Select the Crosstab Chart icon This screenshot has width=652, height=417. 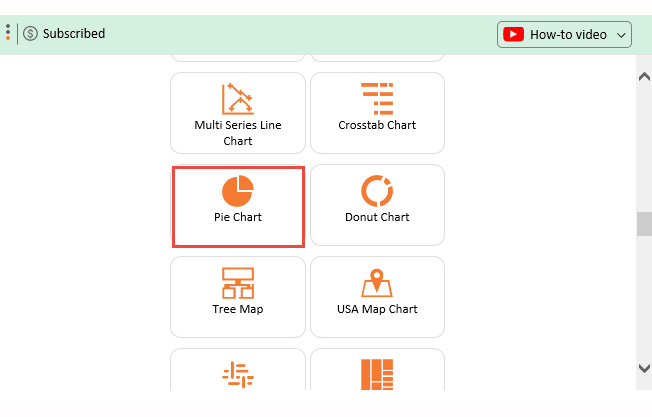click(377, 98)
